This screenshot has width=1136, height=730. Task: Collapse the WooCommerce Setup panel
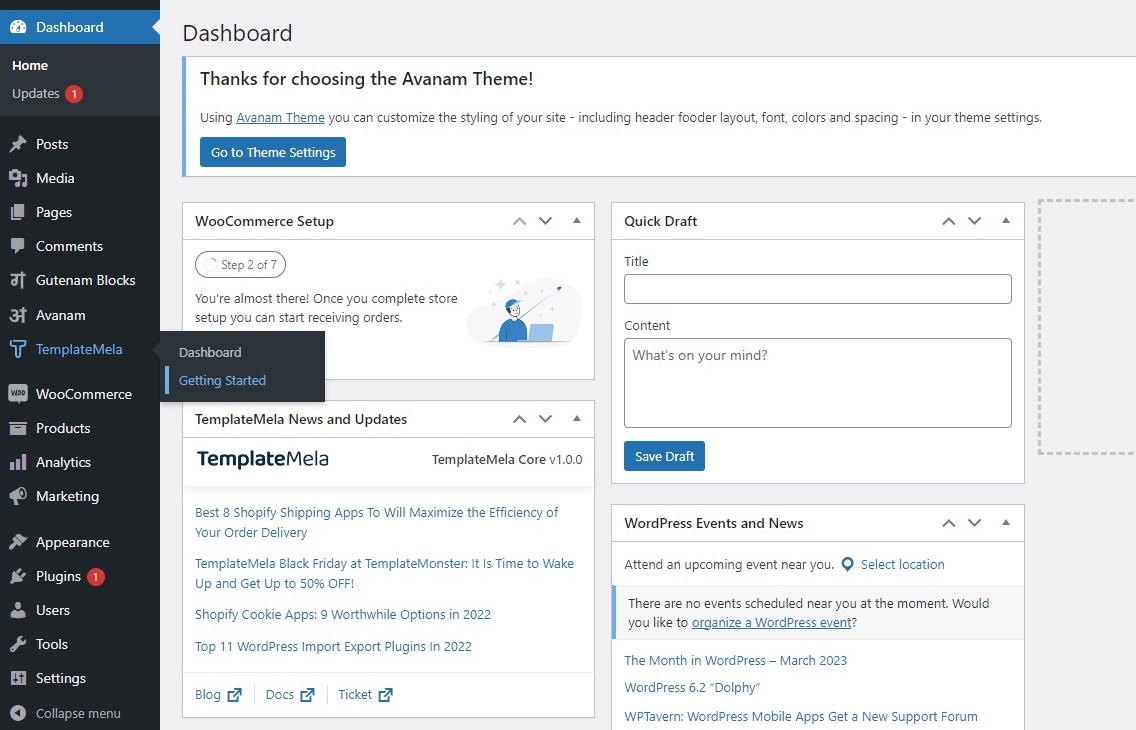pos(577,220)
